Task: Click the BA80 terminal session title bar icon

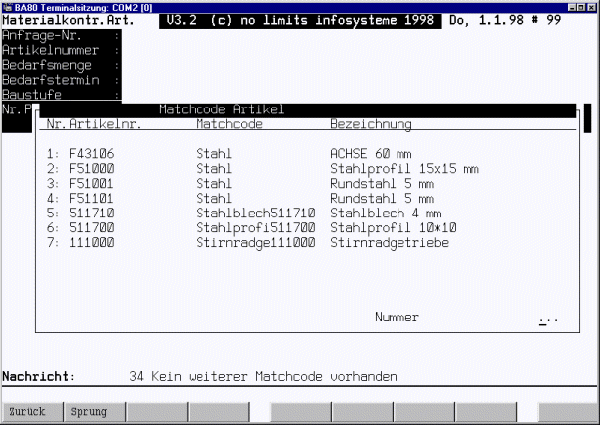Action: coord(8,7)
